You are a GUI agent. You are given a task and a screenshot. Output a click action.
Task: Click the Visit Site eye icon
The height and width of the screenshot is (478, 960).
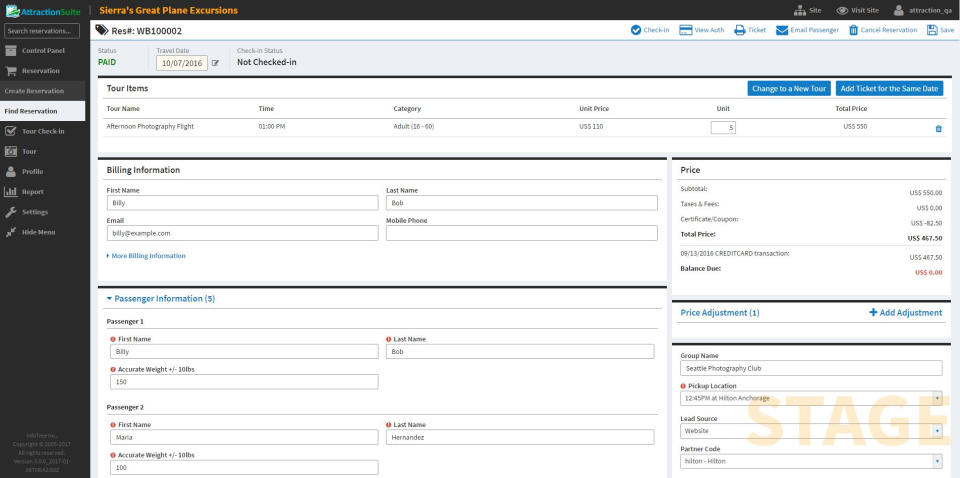[x=842, y=10]
